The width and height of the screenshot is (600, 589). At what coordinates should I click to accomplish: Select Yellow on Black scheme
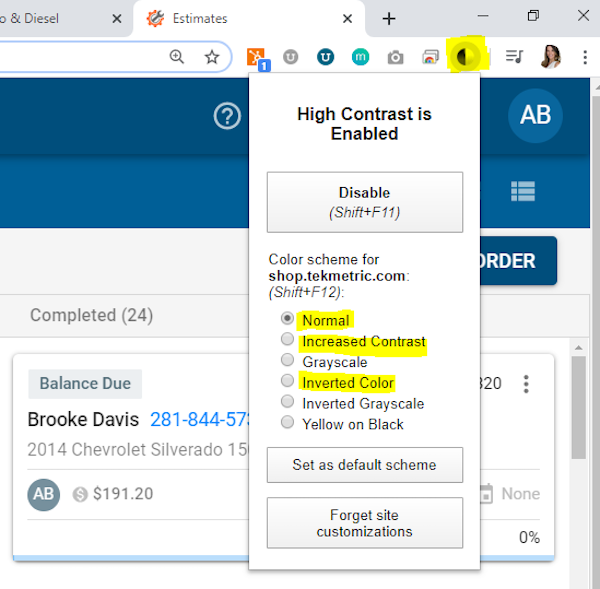tap(287, 422)
